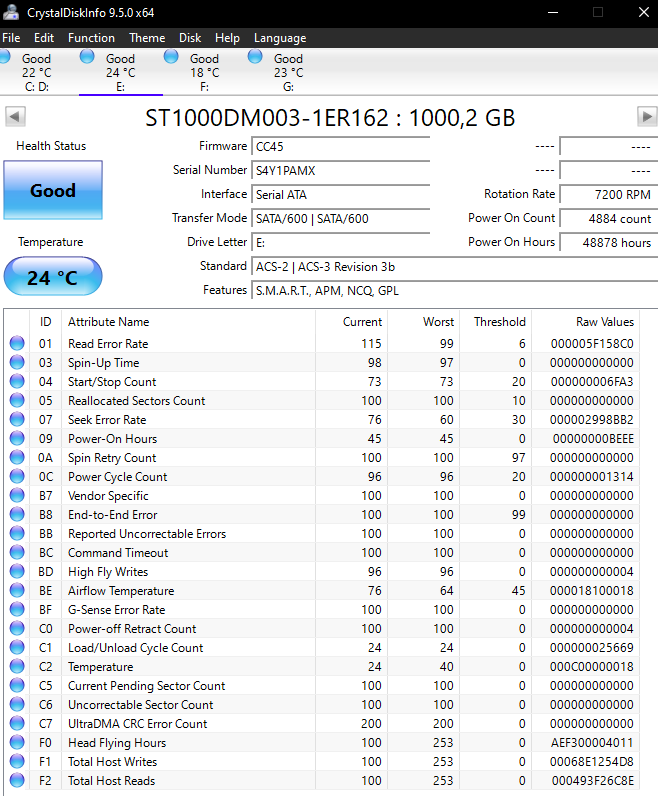658x796 pixels.
Task: Click status orb for Total Host Reads
Action: 17,780
